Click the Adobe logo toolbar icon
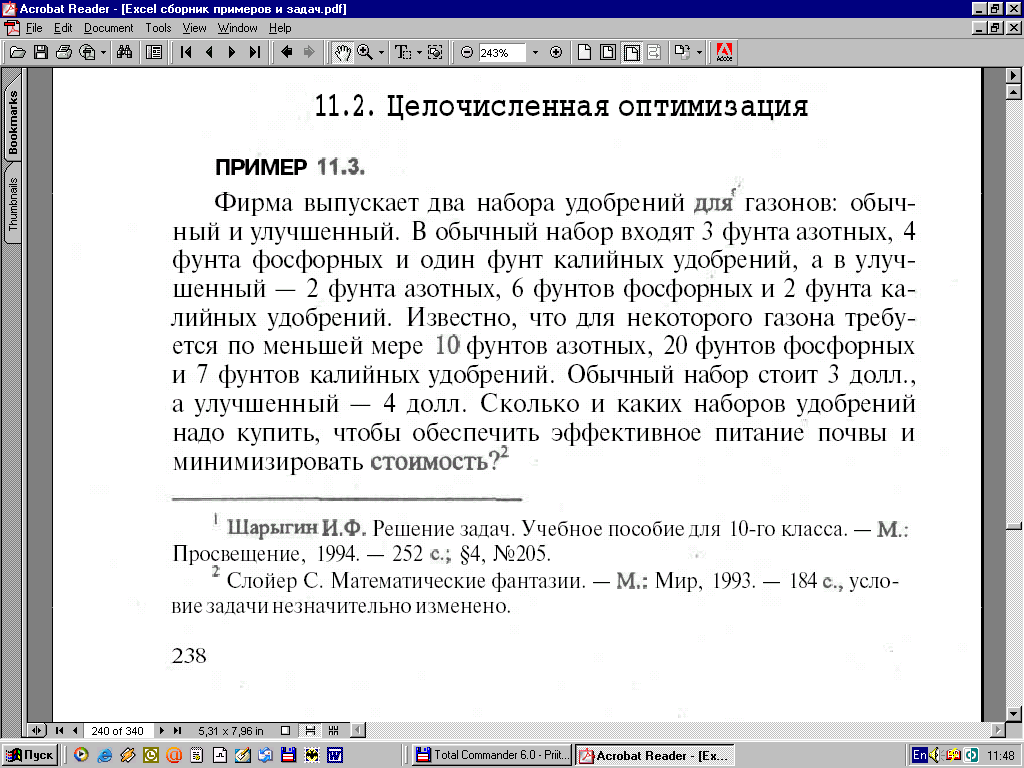Image resolution: width=1024 pixels, height=768 pixels. pos(724,52)
